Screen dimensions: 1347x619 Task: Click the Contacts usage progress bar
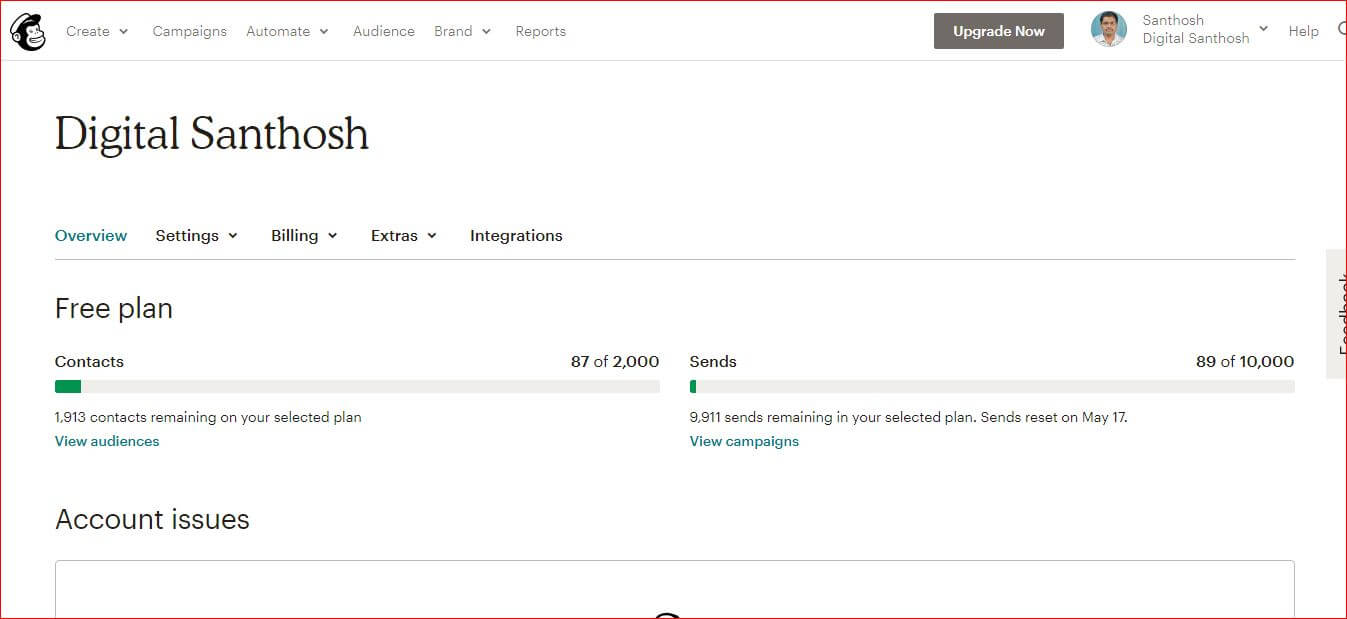click(x=357, y=386)
